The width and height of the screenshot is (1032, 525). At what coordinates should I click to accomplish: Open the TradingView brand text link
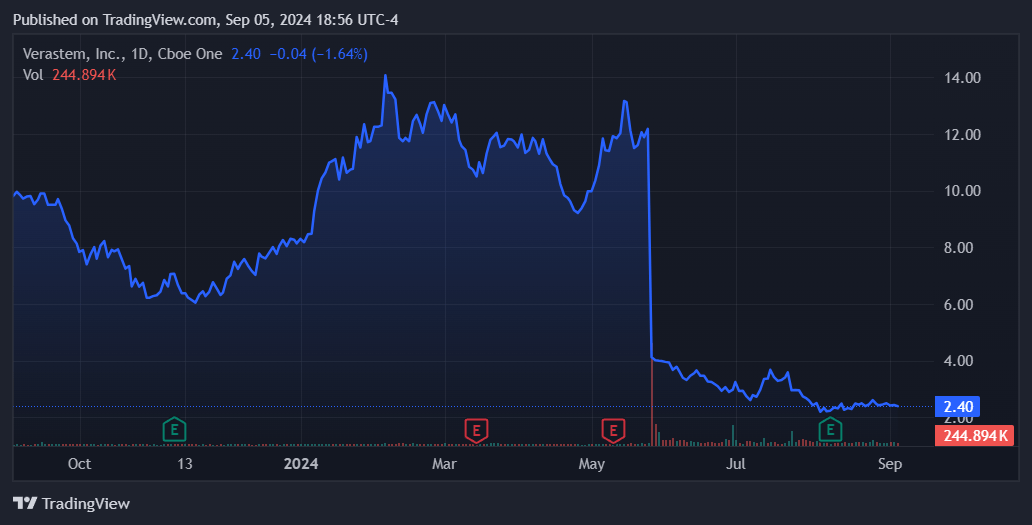[86, 503]
